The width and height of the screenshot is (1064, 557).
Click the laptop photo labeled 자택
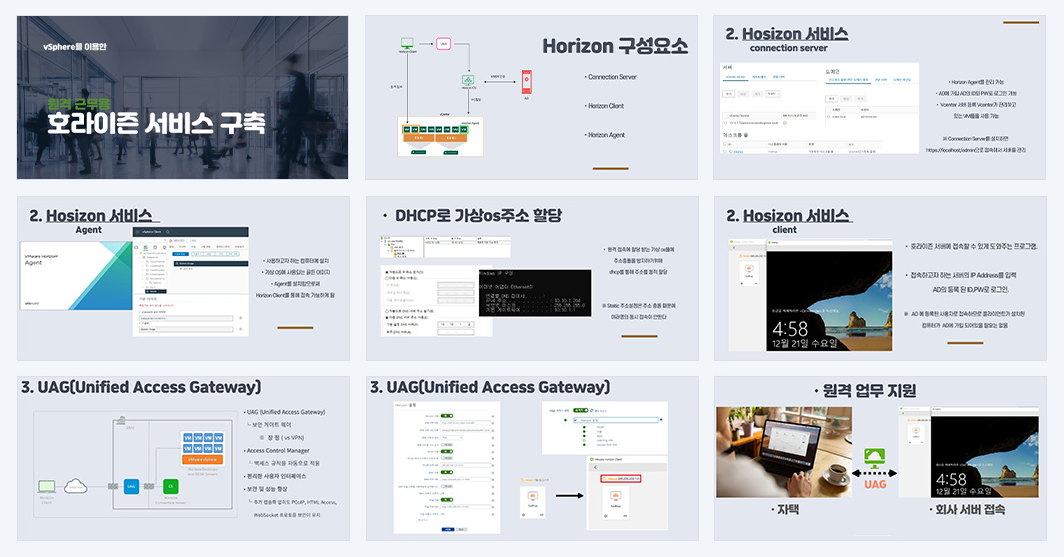784,453
